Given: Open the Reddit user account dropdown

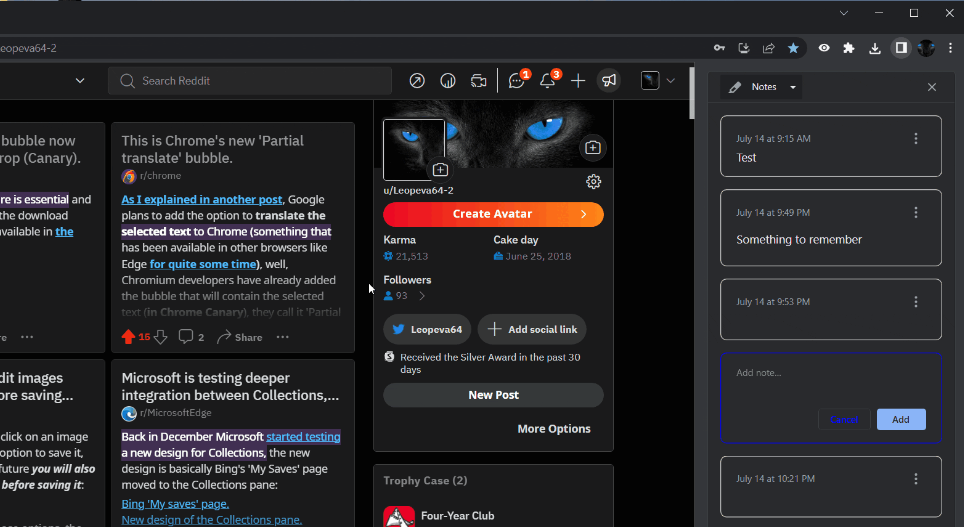Looking at the screenshot, I should 658,81.
